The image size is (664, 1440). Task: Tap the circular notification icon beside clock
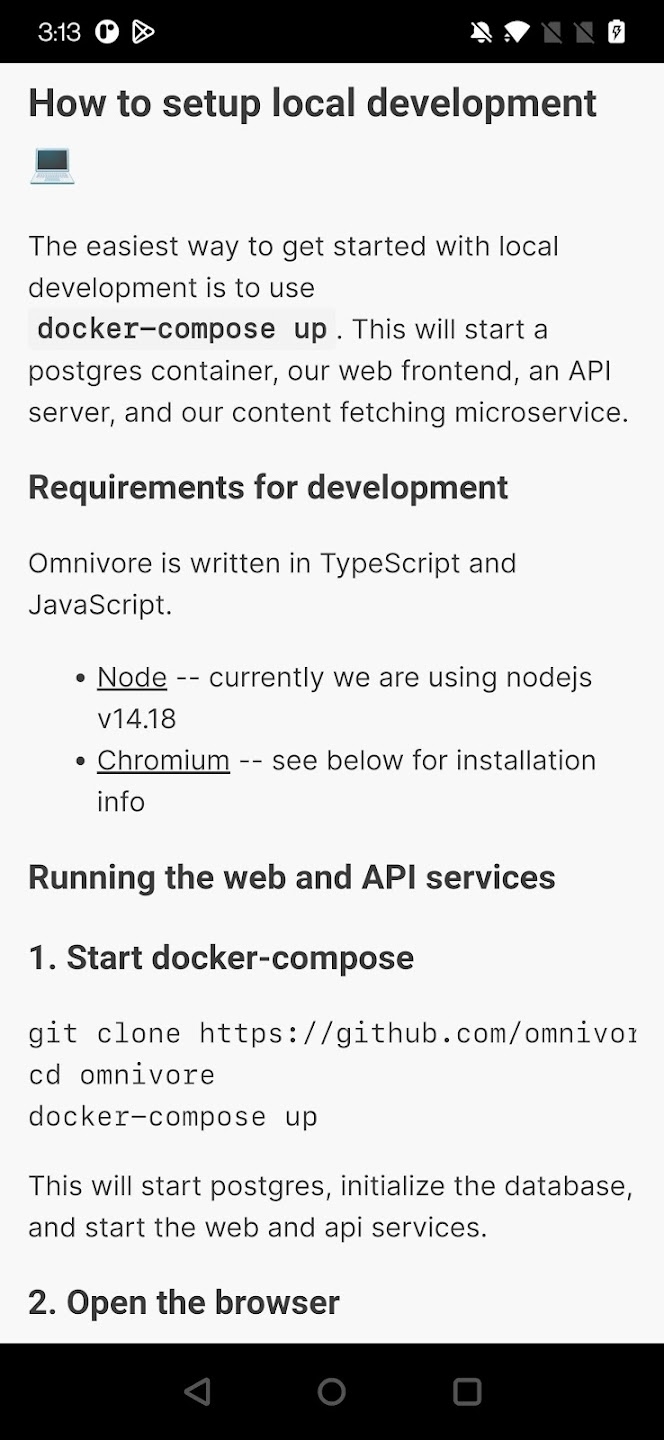coord(107,32)
